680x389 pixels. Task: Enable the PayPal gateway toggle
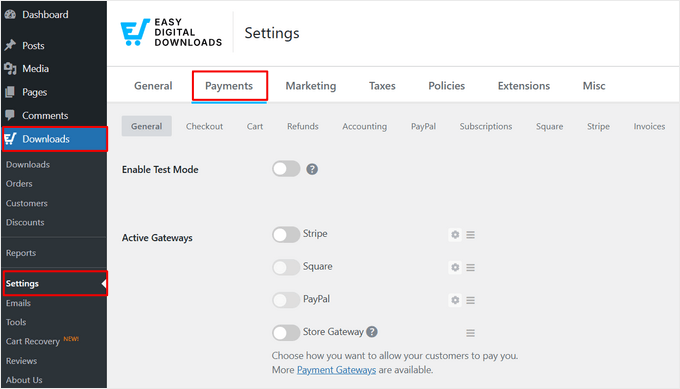click(286, 300)
